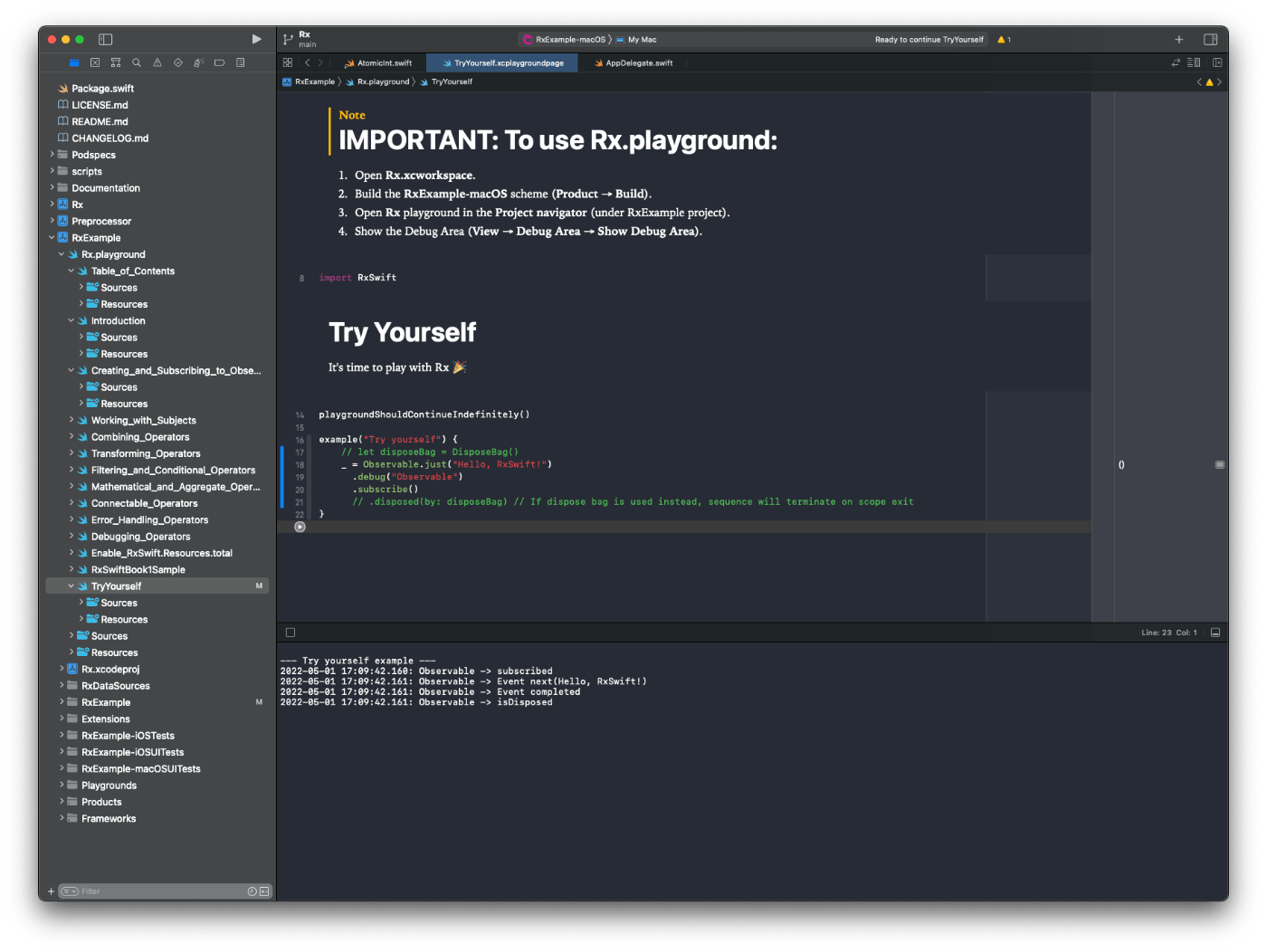Expand the Working_with_Subjects page
The height and width of the screenshot is (952, 1267).
point(71,420)
